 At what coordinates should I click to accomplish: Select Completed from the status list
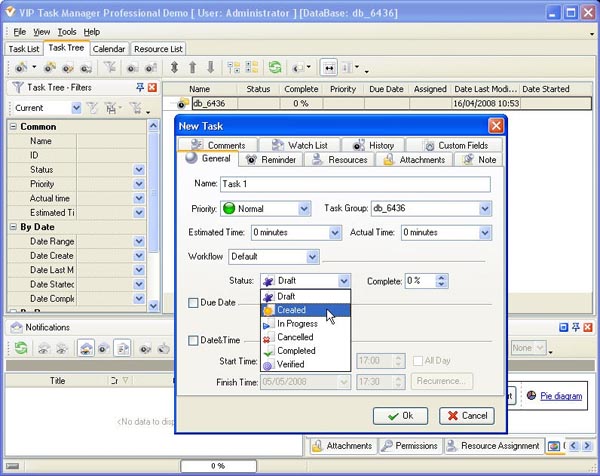(295, 351)
